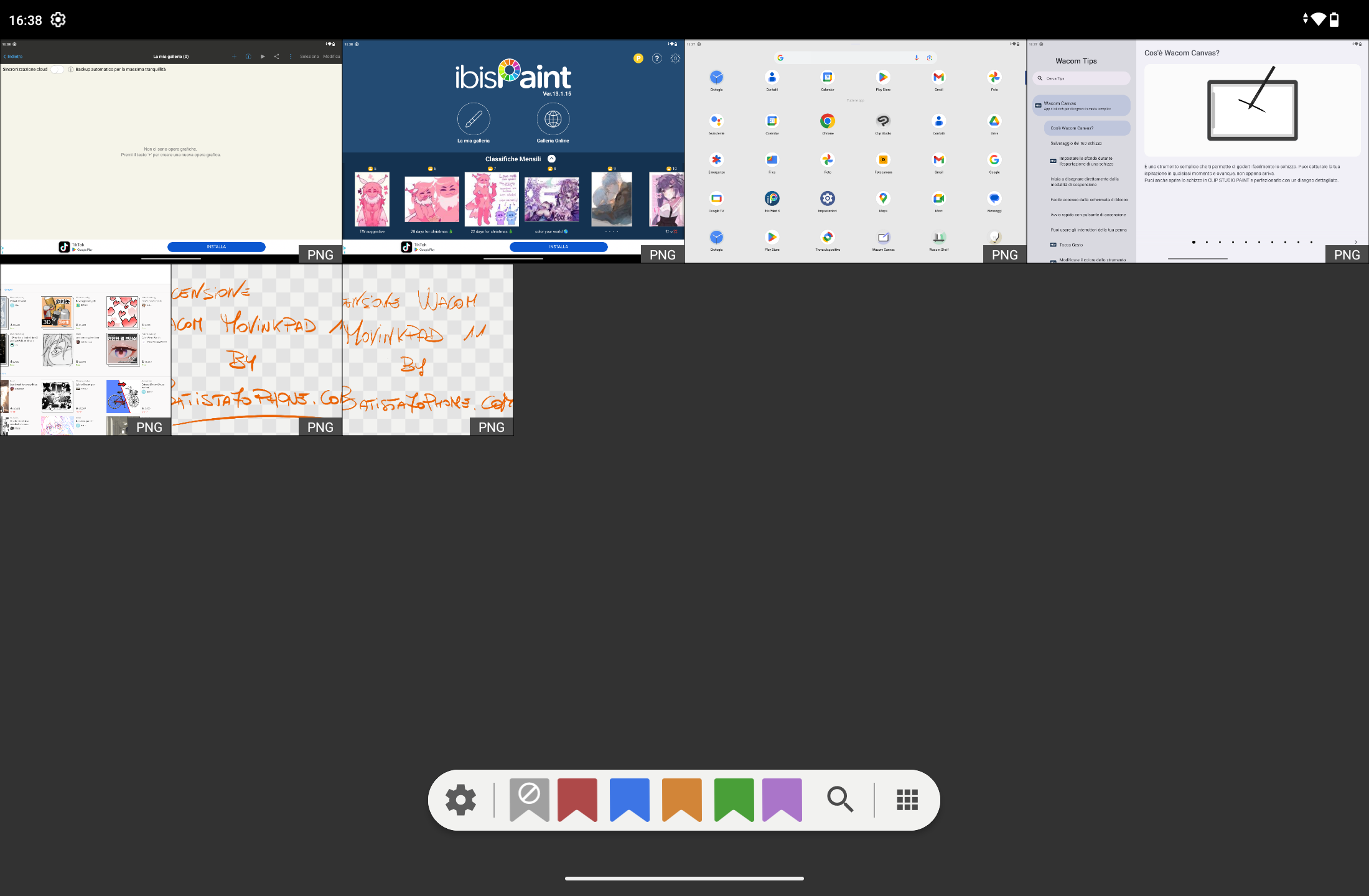
Task: Open the Clip Studio assets list thumbnail
Action: pyautogui.click(x=85, y=350)
